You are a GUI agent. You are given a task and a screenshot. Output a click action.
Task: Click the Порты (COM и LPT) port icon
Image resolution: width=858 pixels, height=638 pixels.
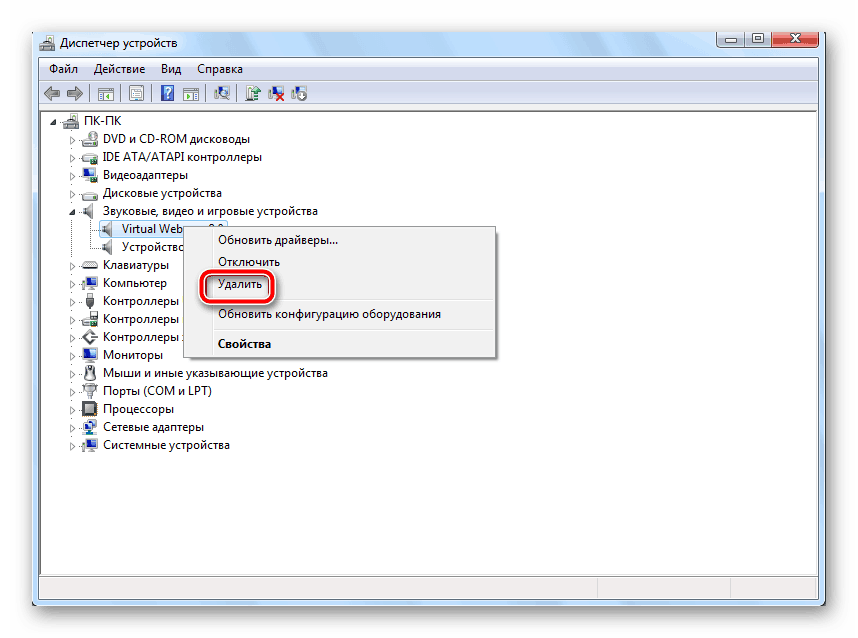coord(90,391)
